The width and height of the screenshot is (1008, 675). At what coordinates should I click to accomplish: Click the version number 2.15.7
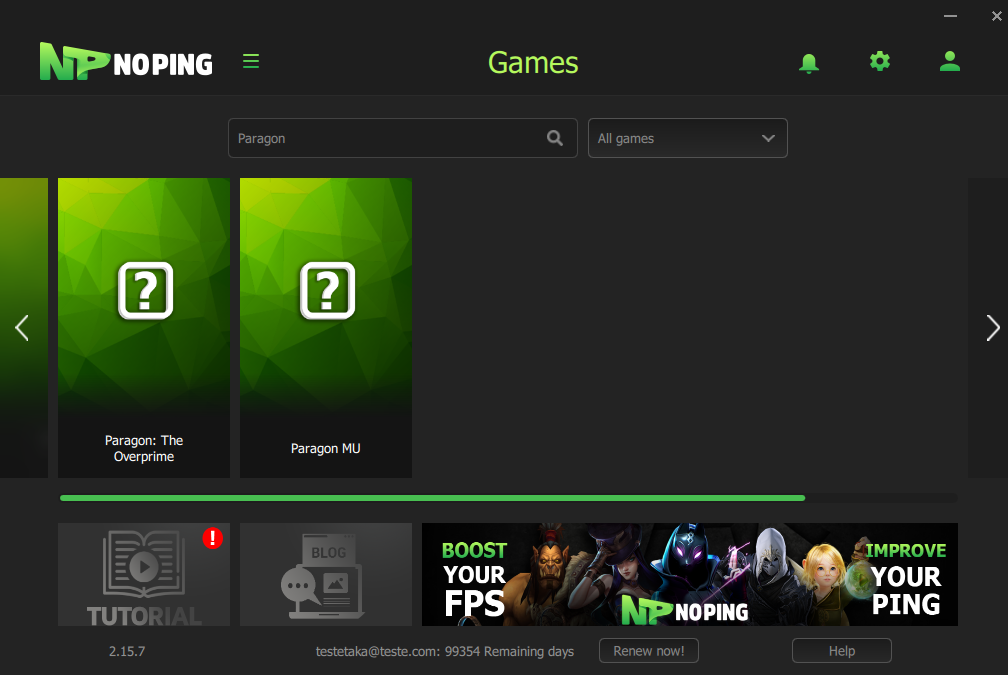pyautogui.click(x=127, y=651)
